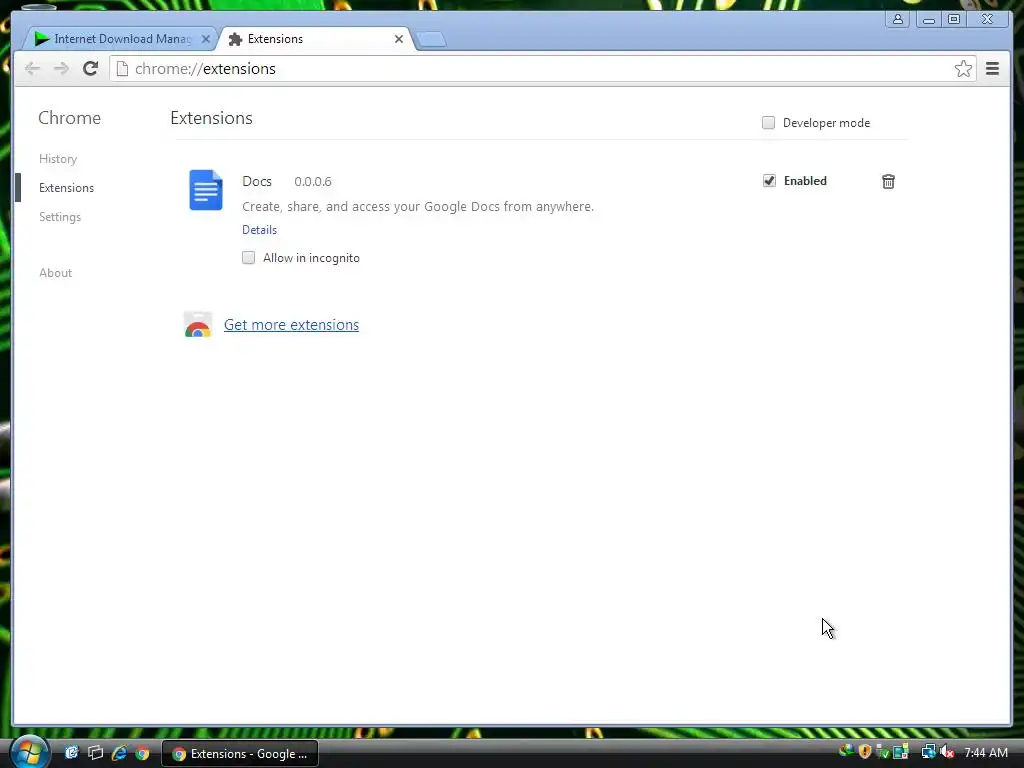Click the first quick launch icon
The height and width of the screenshot is (768, 1024).
[72, 753]
